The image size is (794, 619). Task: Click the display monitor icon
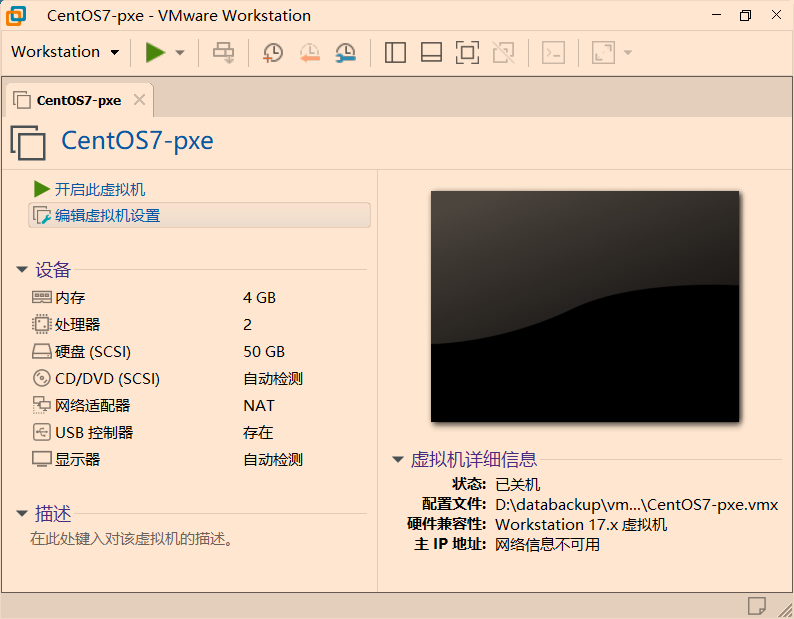click(42, 459)
